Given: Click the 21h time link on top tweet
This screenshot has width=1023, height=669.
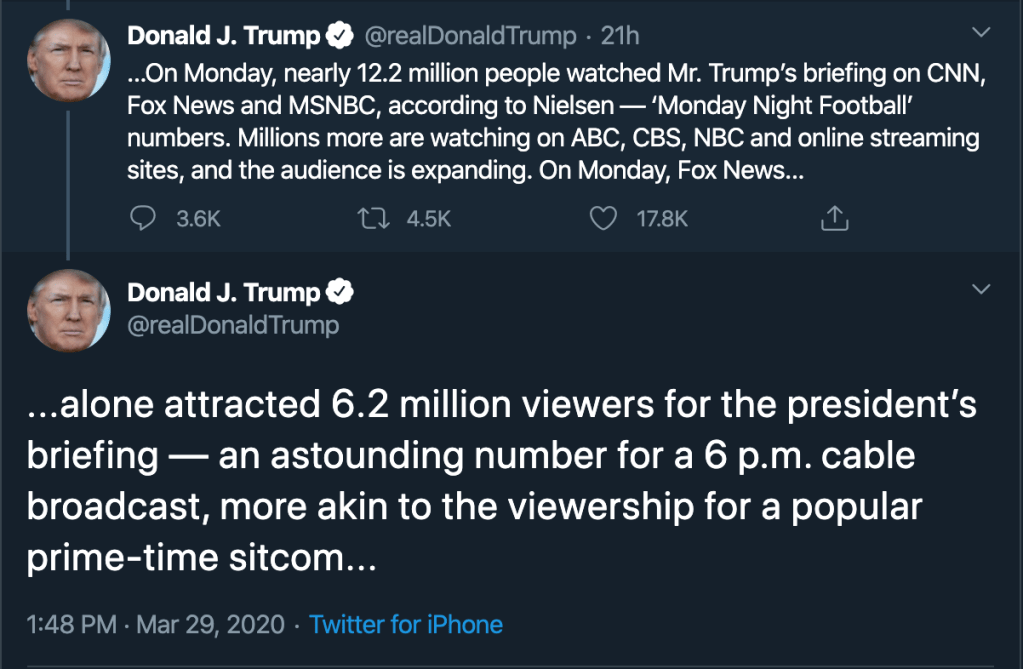Looking at the screenshot, I should coord(620,37).
